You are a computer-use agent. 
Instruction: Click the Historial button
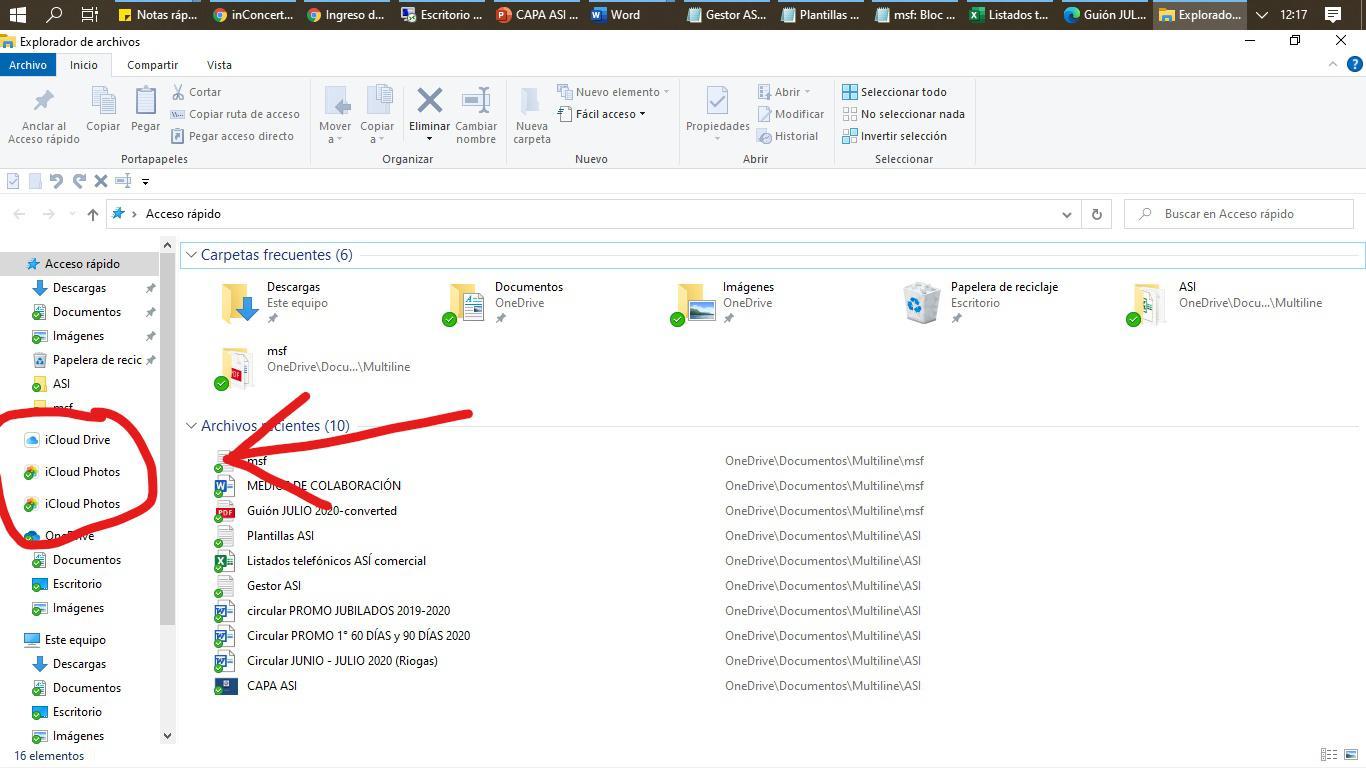pyautogui.click(x=791, y=136)
